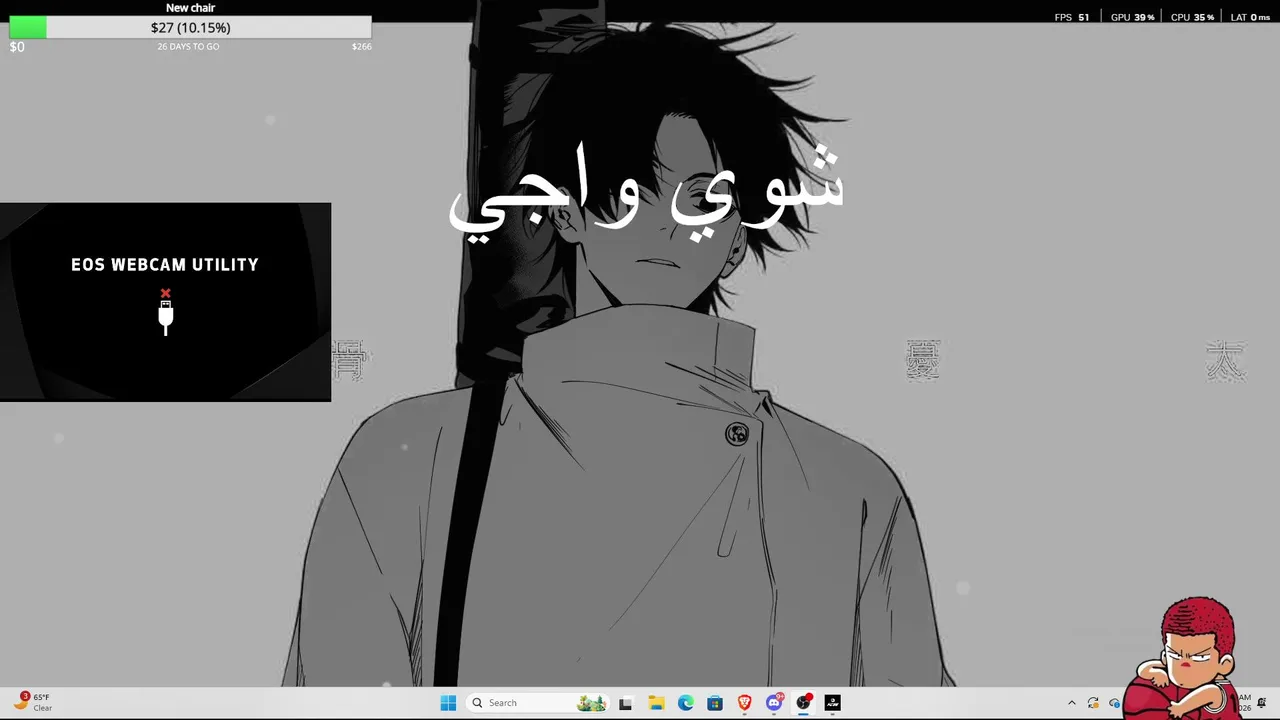Click the Arabic subtitle text overlay
Screen dimensions: 1280x720
click(x=647, y=192)
